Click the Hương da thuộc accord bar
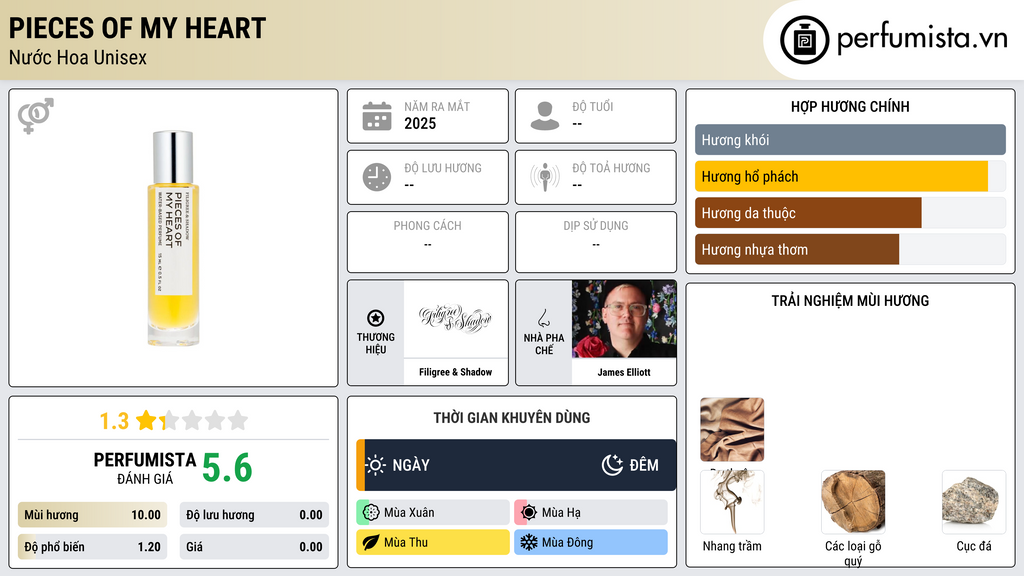Screen dimensions: 1024x576 coord(850,213)
